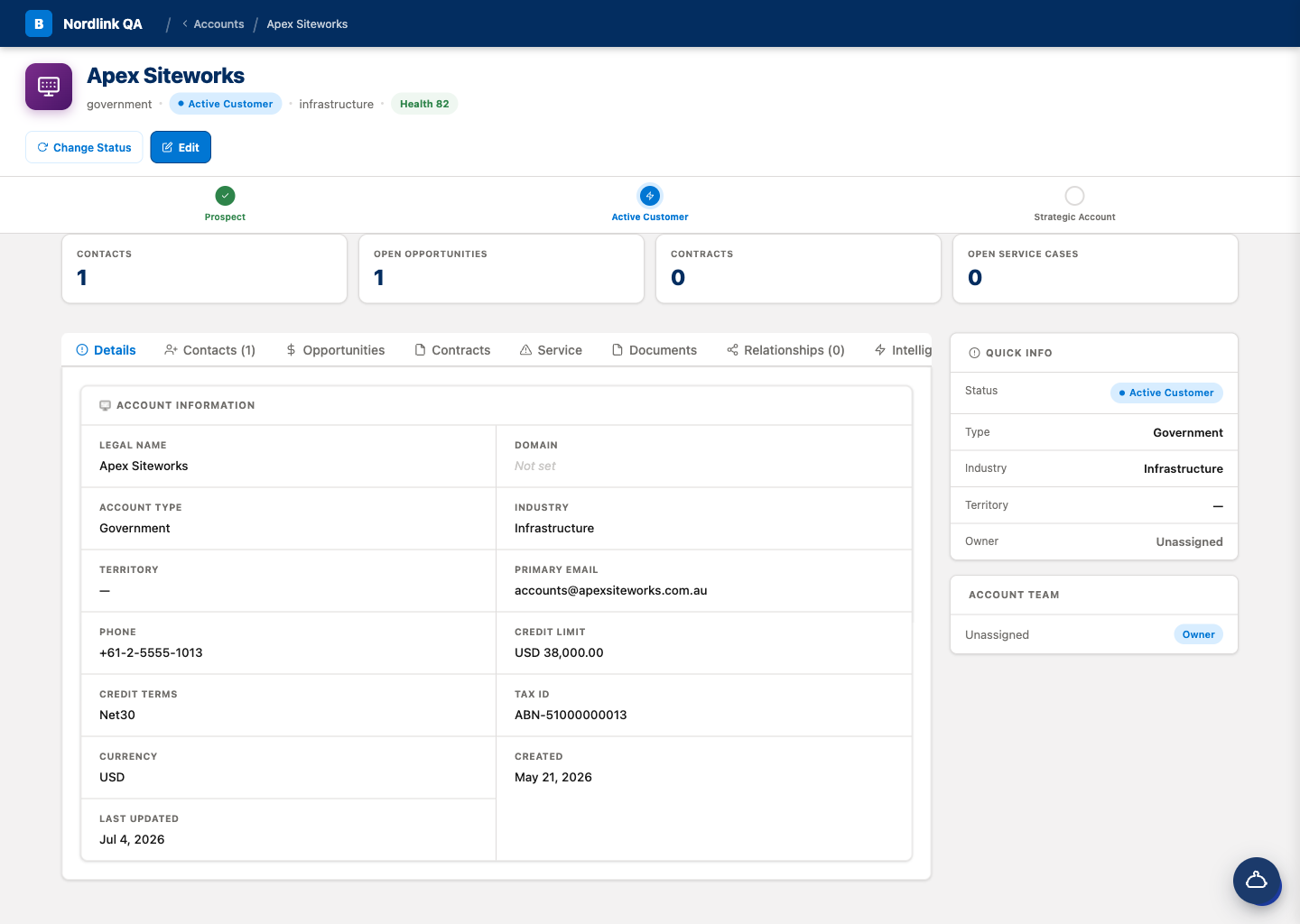The height and width of the screenshot is (924, 1300).
Task: Click the Apex Siteworks page heading
Action: pyautogui.click(x=166, y=76)
